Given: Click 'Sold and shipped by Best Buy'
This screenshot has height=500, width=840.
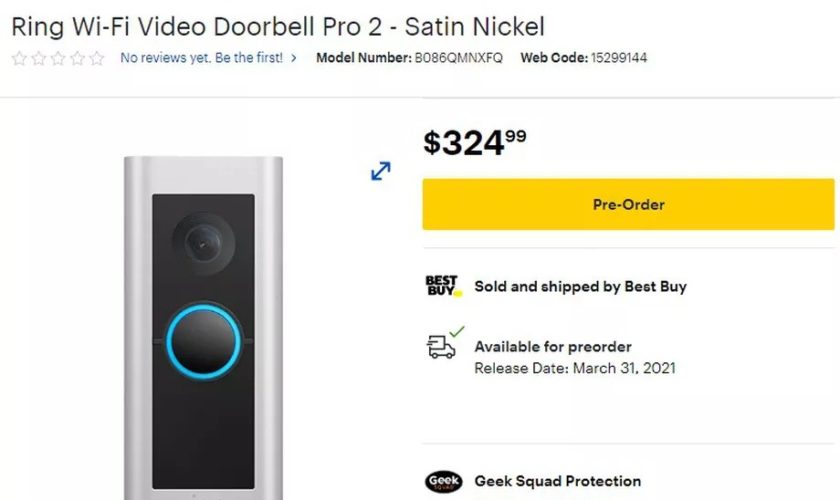Looking at the screenshot, I should (580, 287).
